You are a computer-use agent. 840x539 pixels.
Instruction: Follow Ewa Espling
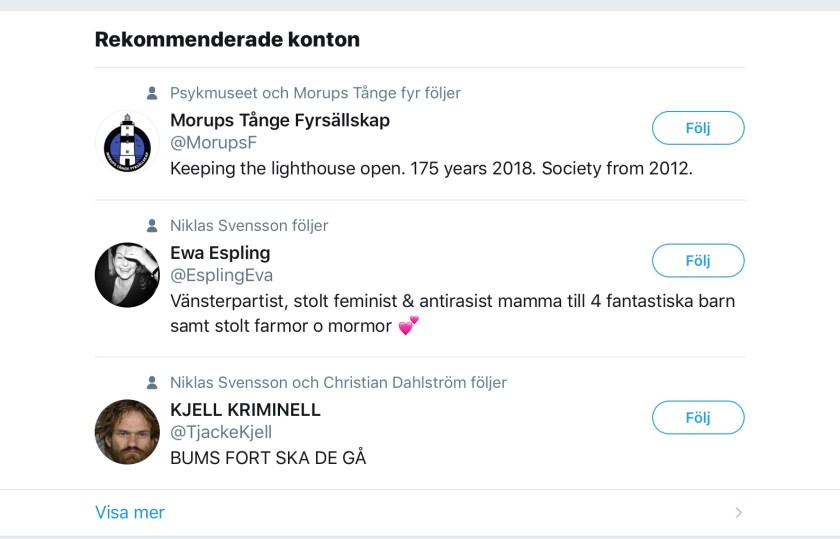point(698,260)
